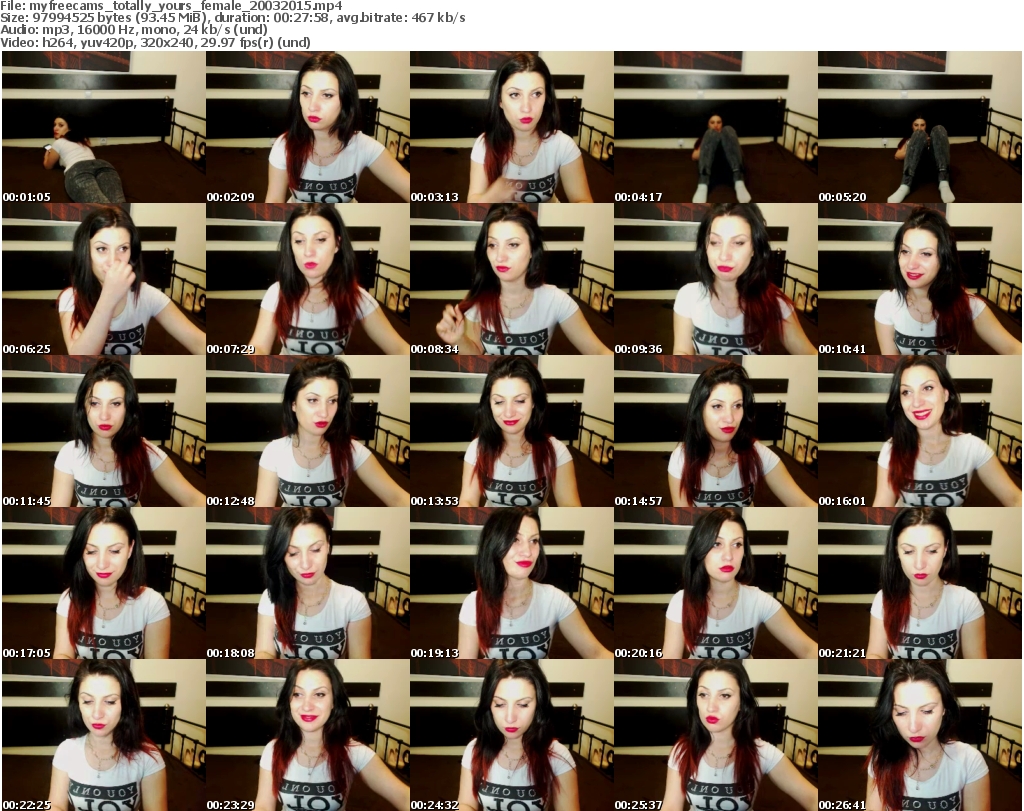
Task: Select the thumbnail frame at 00:22:25
Action: (x=103, y=735)
